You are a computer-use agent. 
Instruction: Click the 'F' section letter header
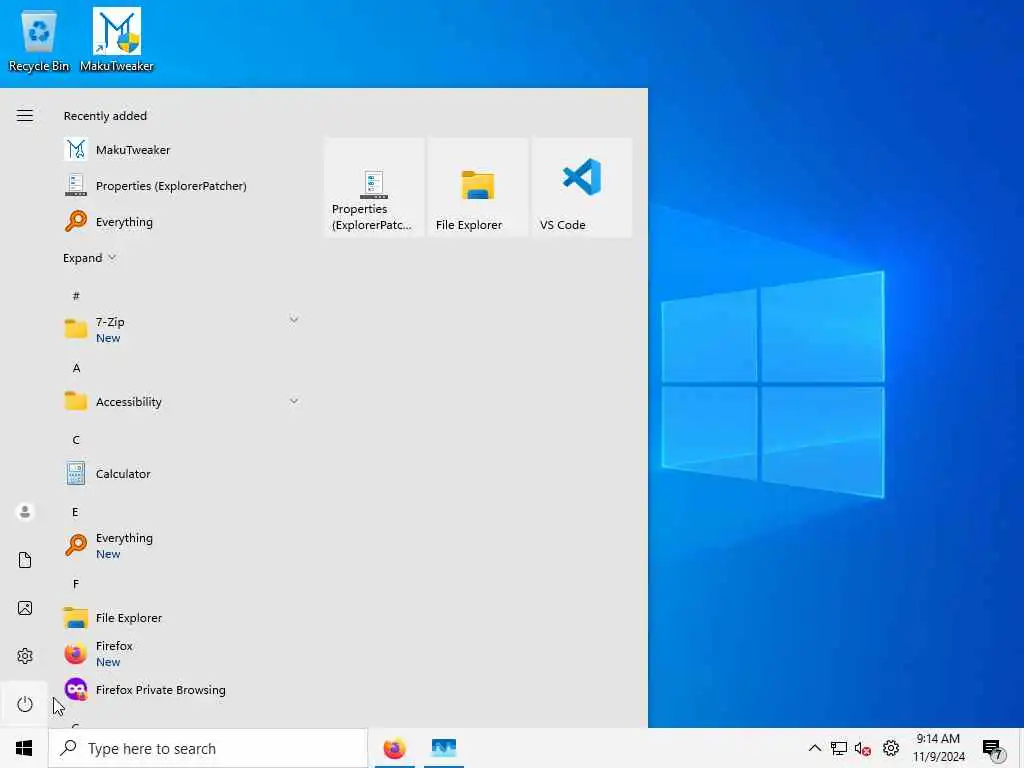(x=76, y=584)
